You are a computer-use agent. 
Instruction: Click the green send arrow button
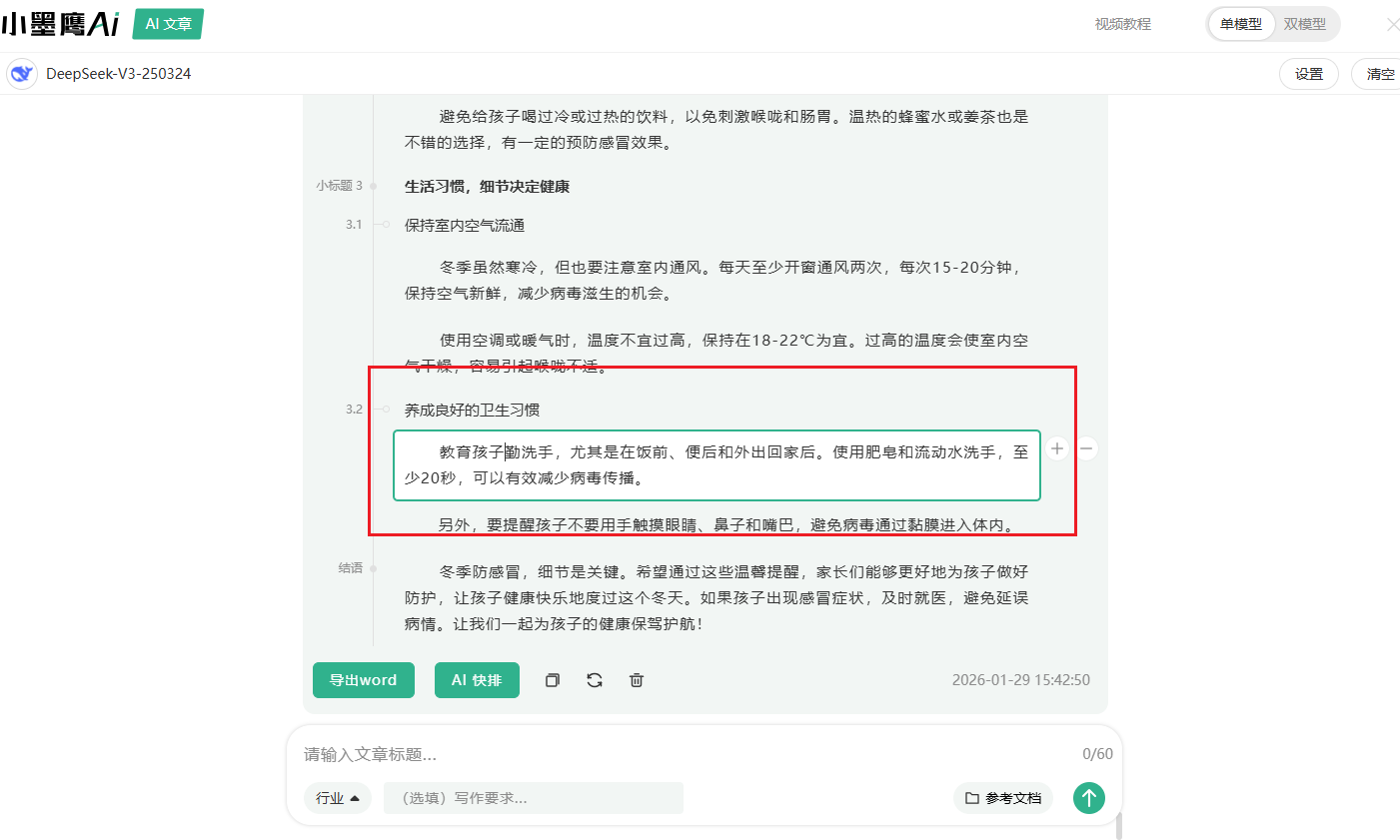(x=1088, y=797)
